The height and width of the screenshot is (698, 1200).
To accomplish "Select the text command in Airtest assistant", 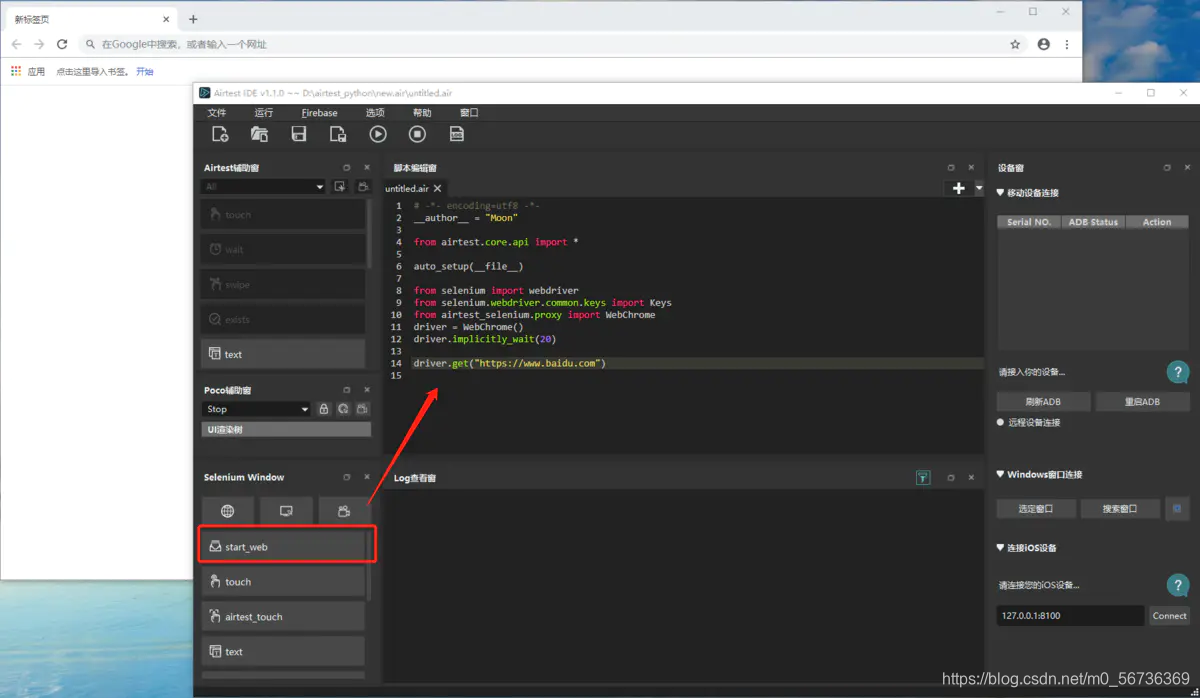I will [x=283, y=354].
